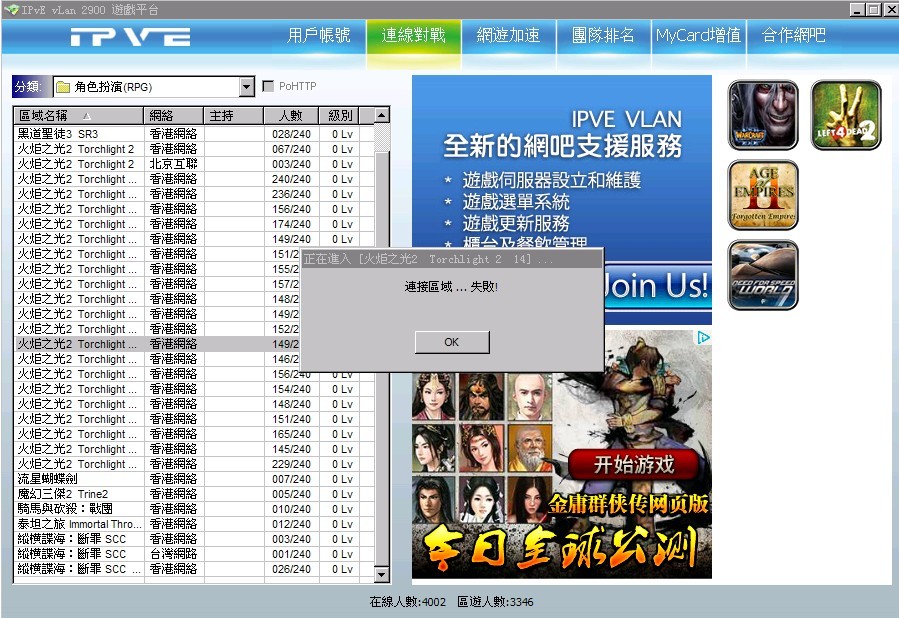The width and height of the screenshot is (899, 618).
Task: Select the Torchlight row with 236/240 players
Action: click(x=194, y=194)
